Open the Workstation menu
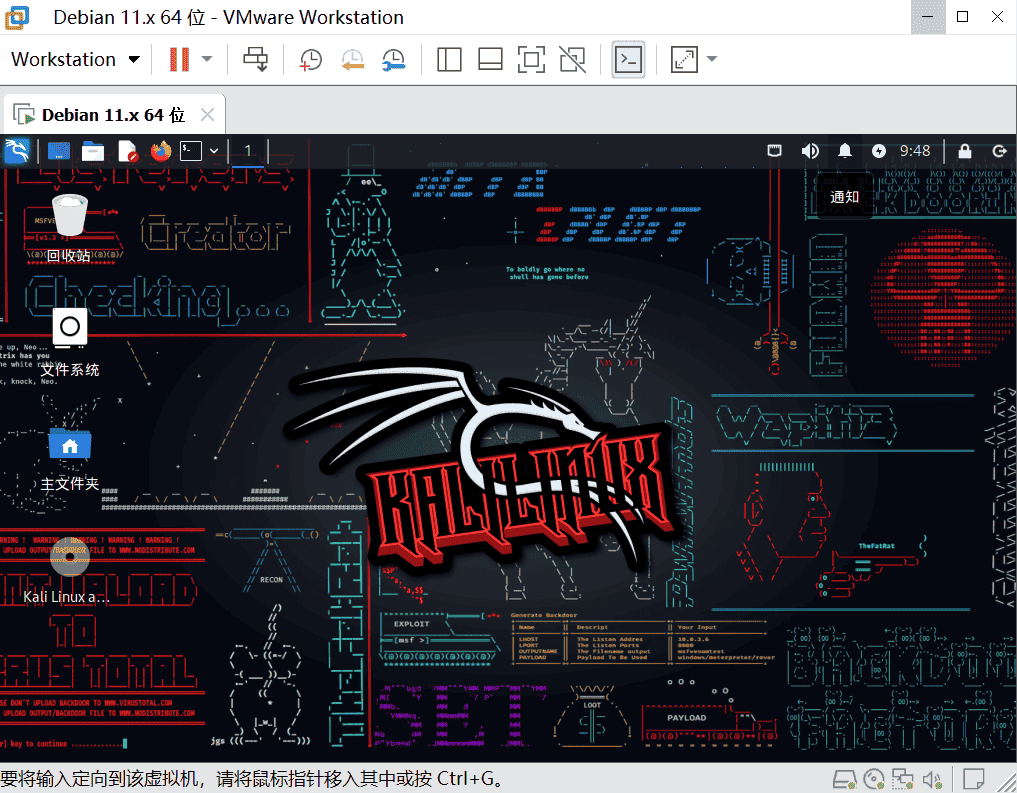1017x793 pixels. point(75,59)
